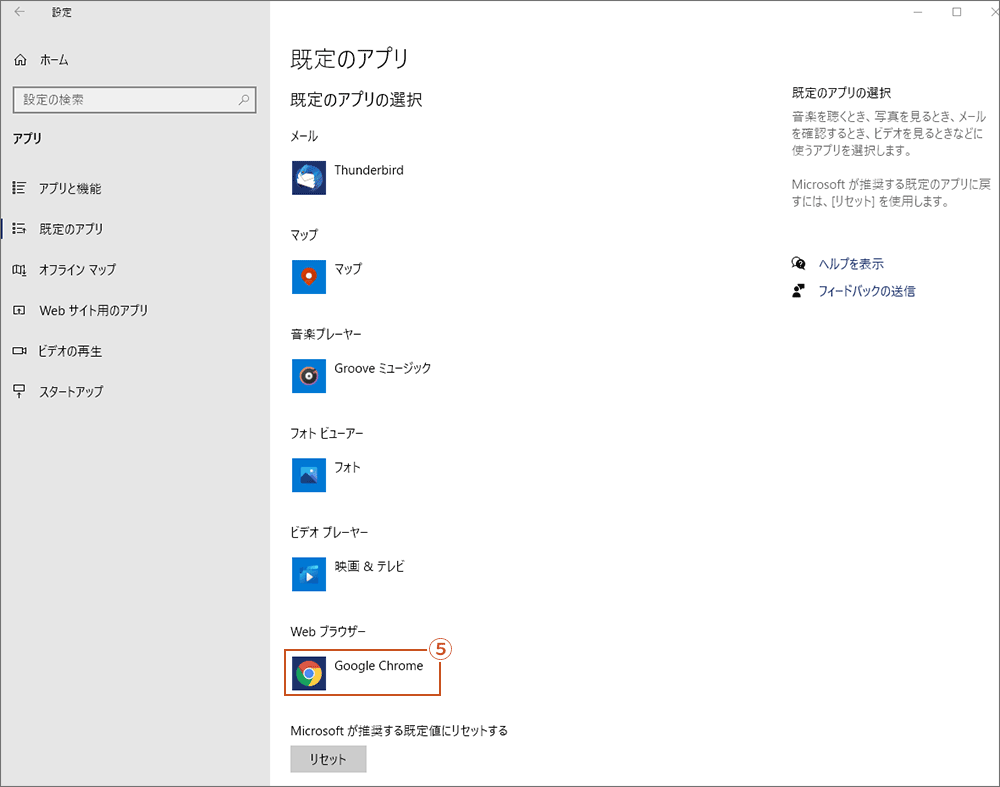Open Web サイト用のアプリ page
The image size is (1000, 787).
(x=93, y=311)
